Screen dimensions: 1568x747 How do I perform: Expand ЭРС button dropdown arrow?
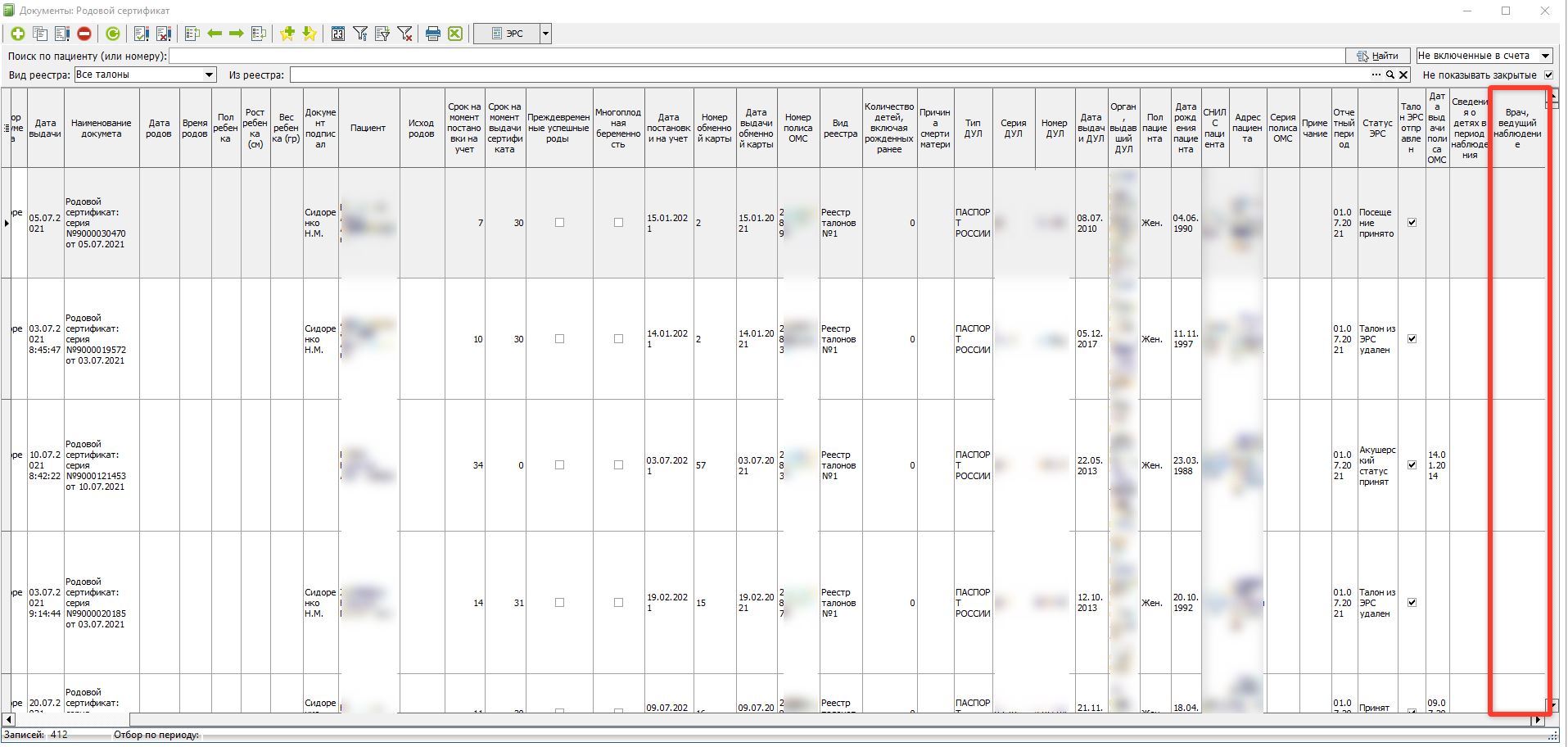point(545,34)
